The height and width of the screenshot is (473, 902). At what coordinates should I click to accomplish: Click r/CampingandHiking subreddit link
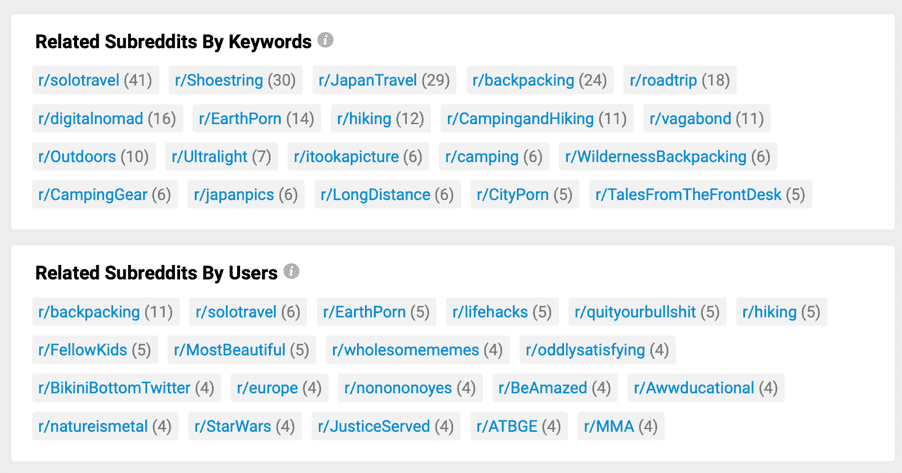[x=520, y=119]
